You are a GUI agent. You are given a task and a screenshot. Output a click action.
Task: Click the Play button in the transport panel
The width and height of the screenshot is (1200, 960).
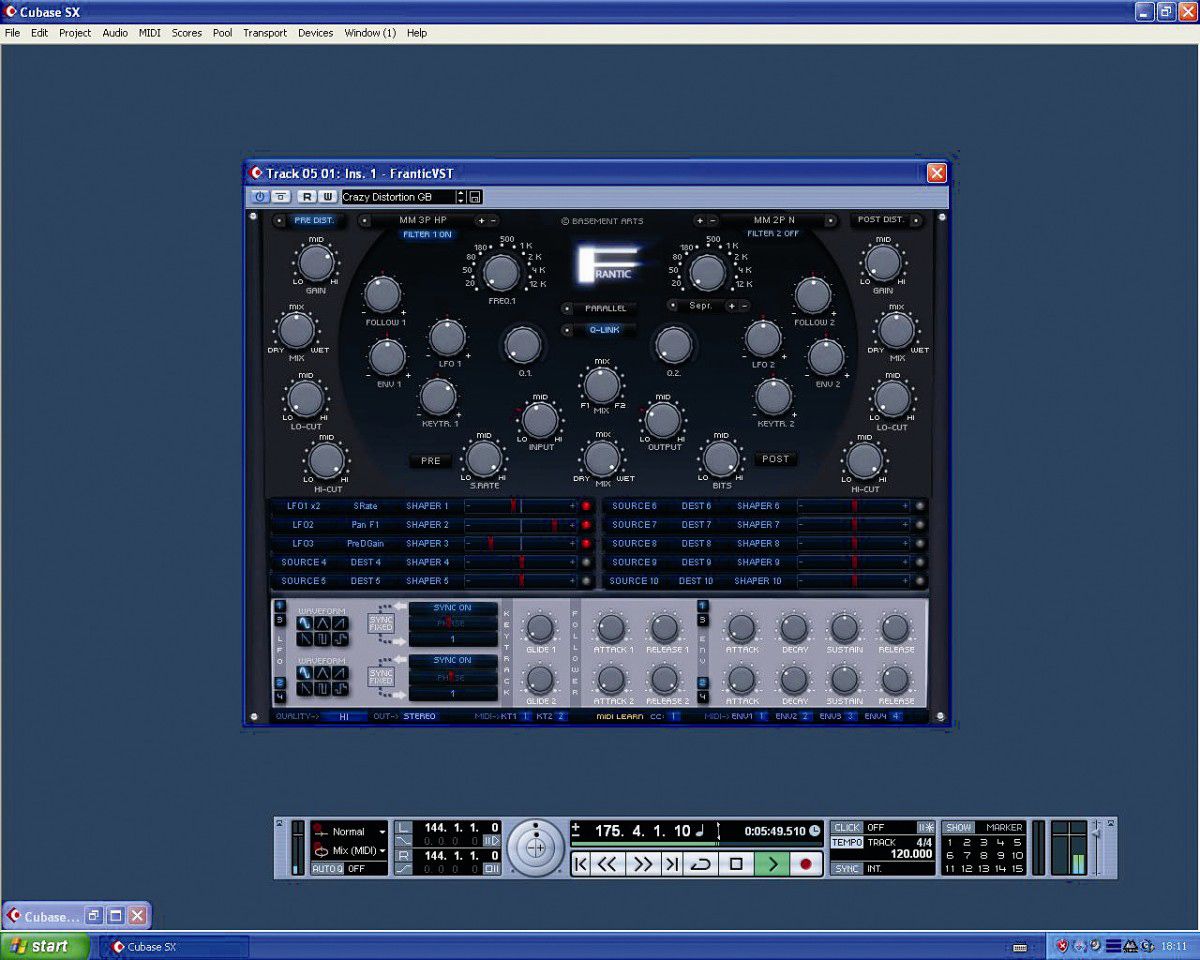point(771,864)
